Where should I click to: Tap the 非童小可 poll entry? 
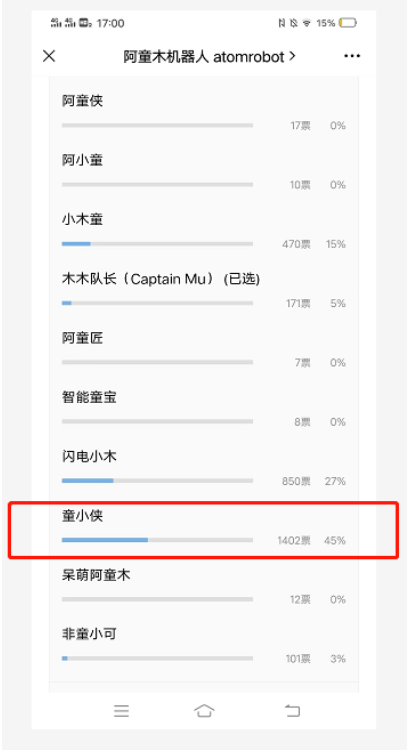point(204,647)
